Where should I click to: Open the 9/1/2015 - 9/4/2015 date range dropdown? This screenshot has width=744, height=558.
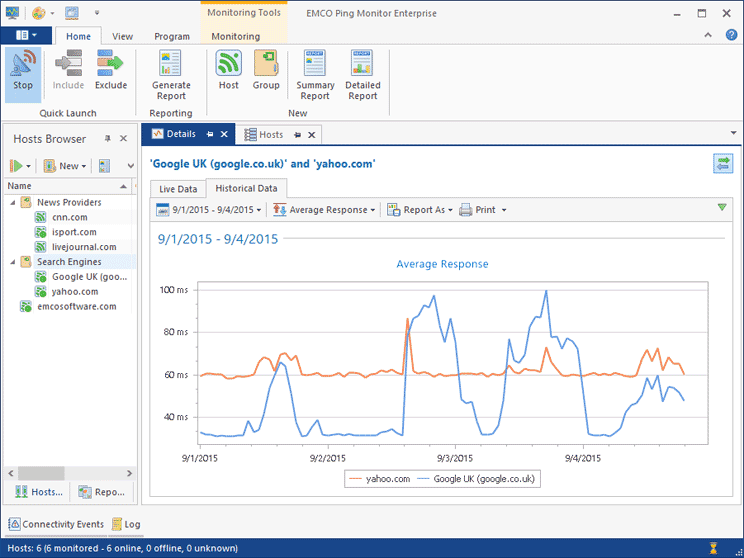pyautogui.click(x=212, y=210)
